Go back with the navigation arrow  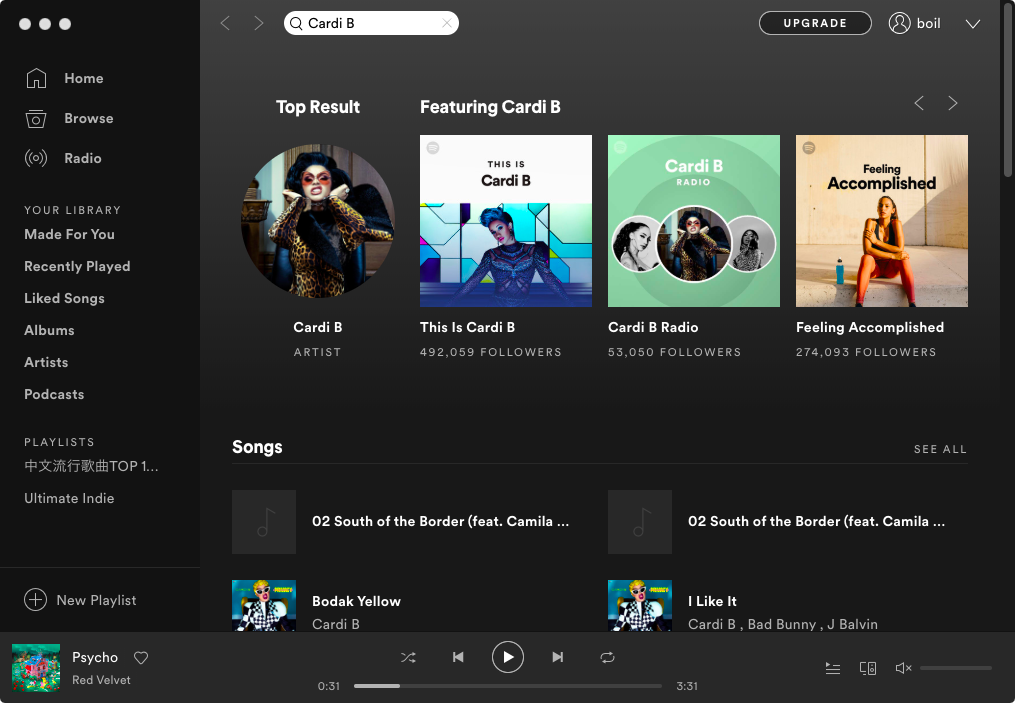coord(225,23)
